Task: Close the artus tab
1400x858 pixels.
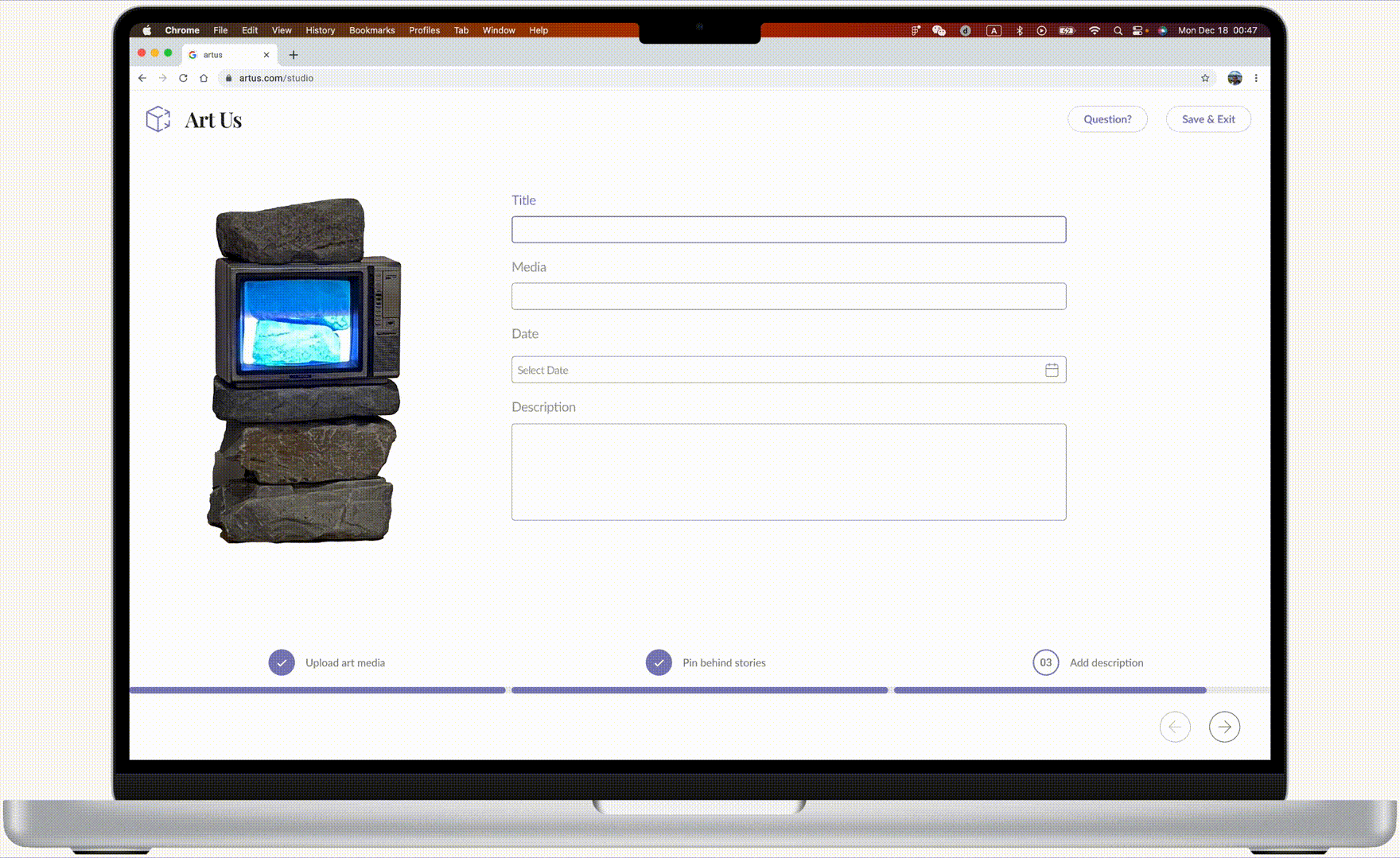Action: [x=266, y=55]
